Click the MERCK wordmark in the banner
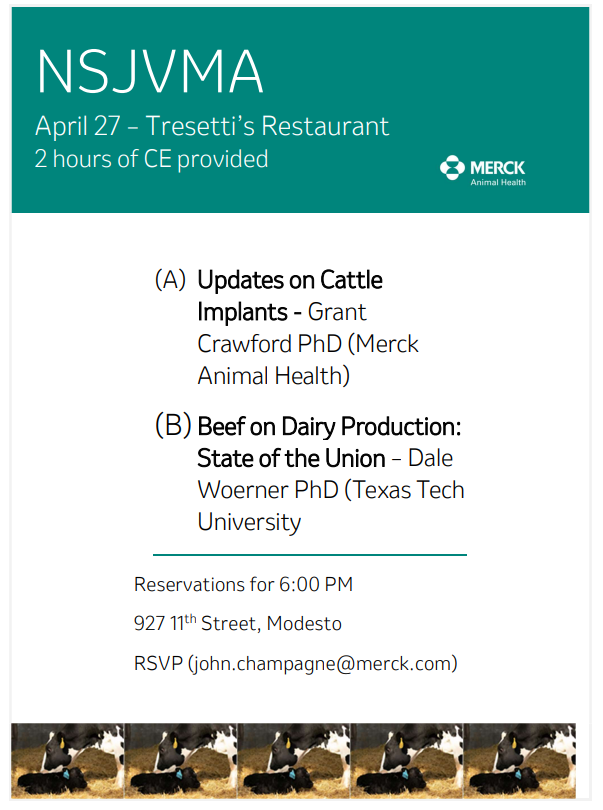Screen dimensions: 603x810 point(497,167)
